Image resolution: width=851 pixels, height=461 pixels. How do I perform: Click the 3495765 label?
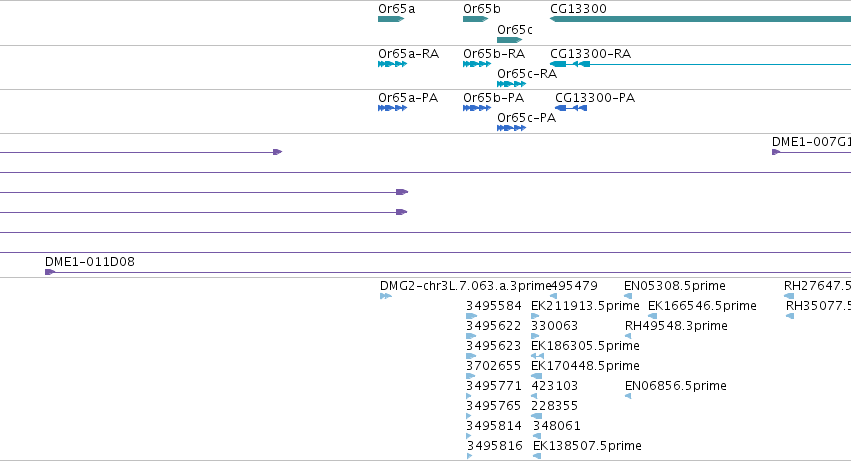click(x=494, y=406)
